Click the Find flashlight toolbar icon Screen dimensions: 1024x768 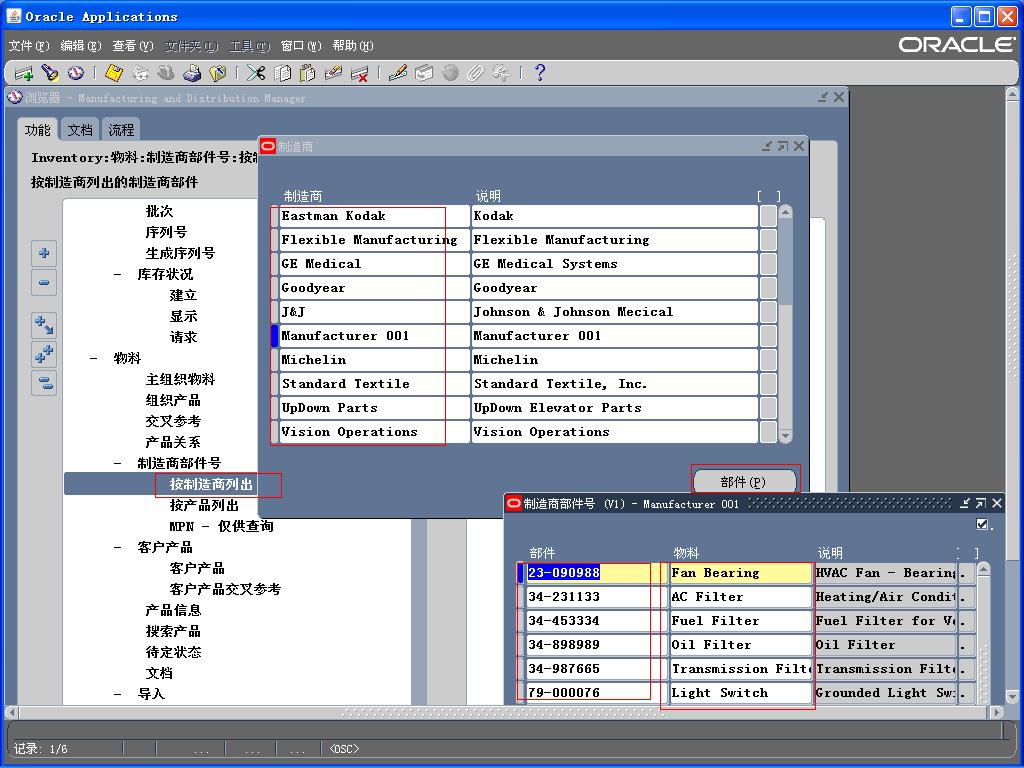[50, 73]
